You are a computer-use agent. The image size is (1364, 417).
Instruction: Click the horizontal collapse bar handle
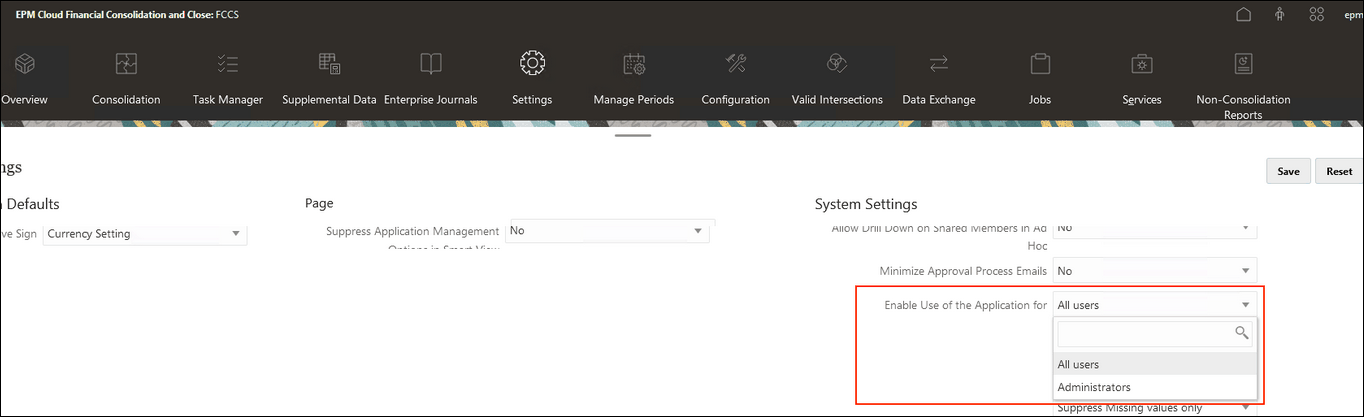[x=634, y=135]
